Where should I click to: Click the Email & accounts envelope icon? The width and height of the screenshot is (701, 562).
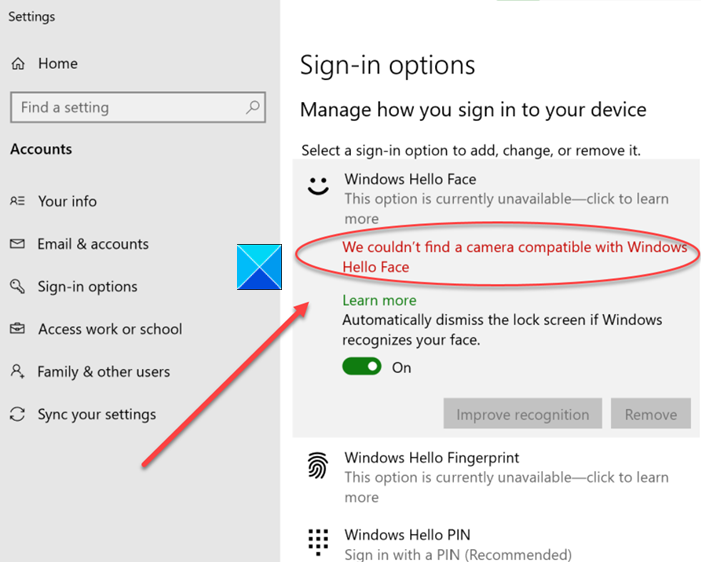(x=17, y=244)
